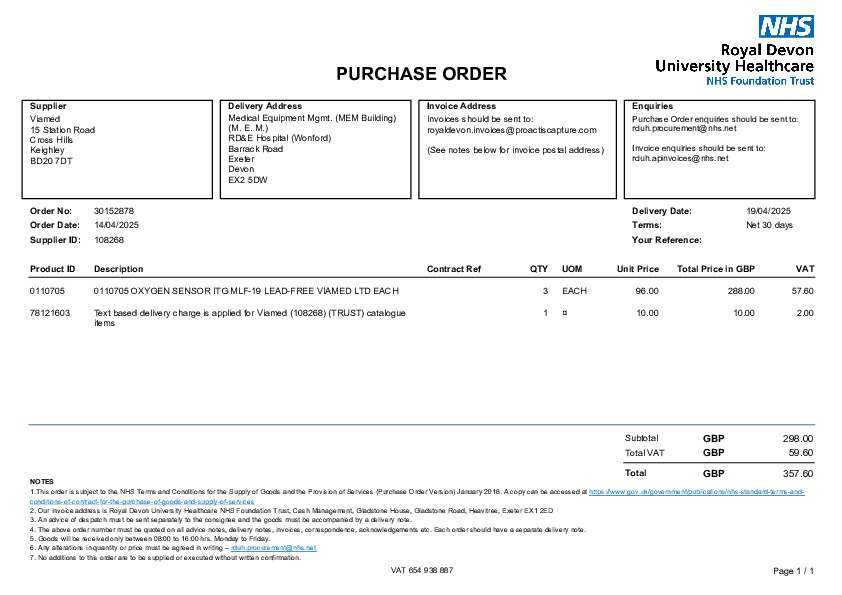Click the grand total value 357.60
Viewport: 842px width, 595px height.
pyautogui.click(x=797, y=473)
